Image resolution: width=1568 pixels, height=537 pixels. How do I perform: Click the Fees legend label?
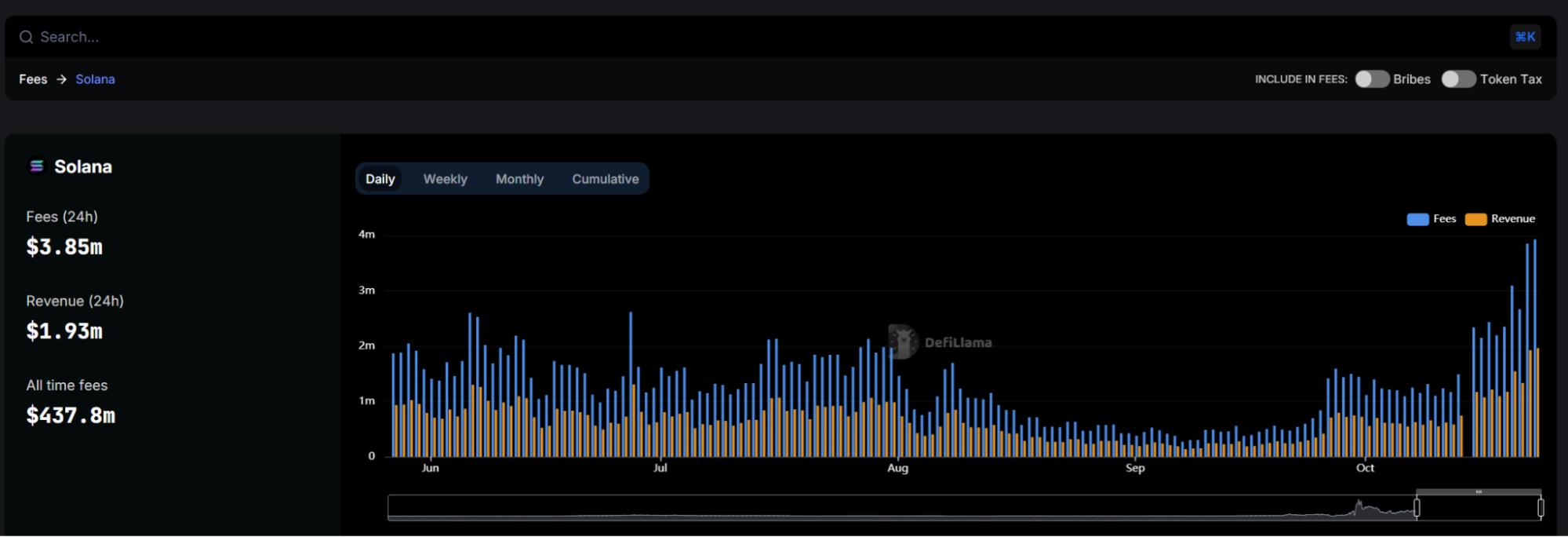point(1444,219)
